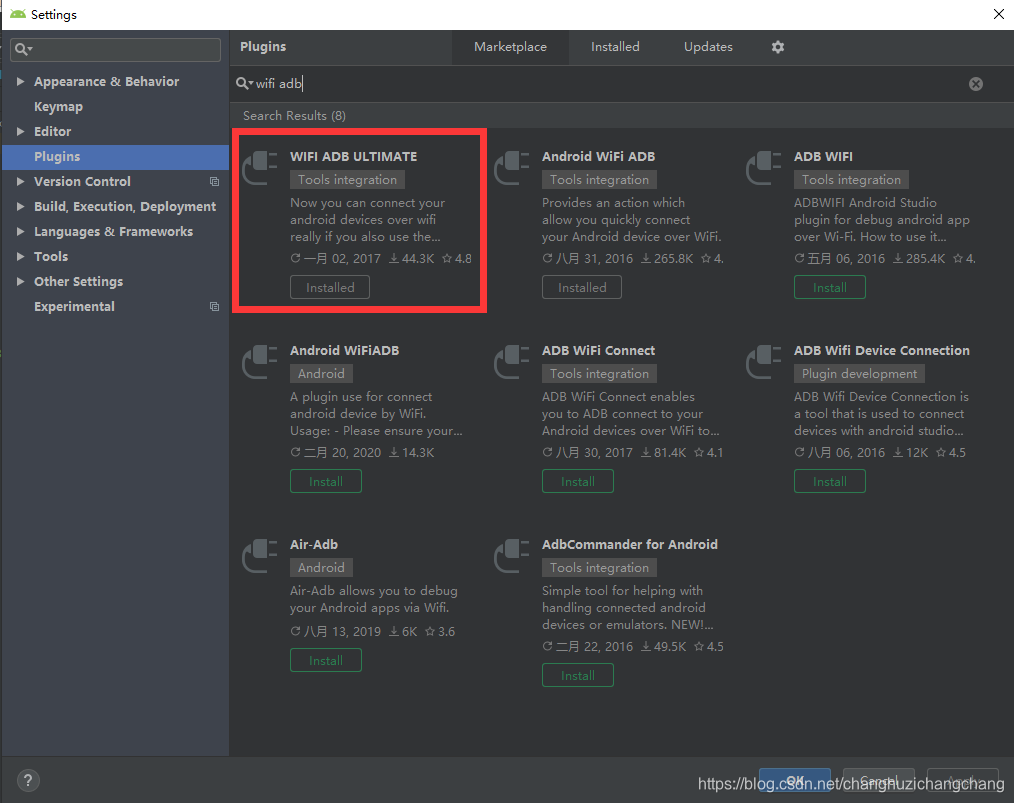Click the ADB Wifi Device Connection icon
Screen dimensions: 1014x803
[764, 362]
